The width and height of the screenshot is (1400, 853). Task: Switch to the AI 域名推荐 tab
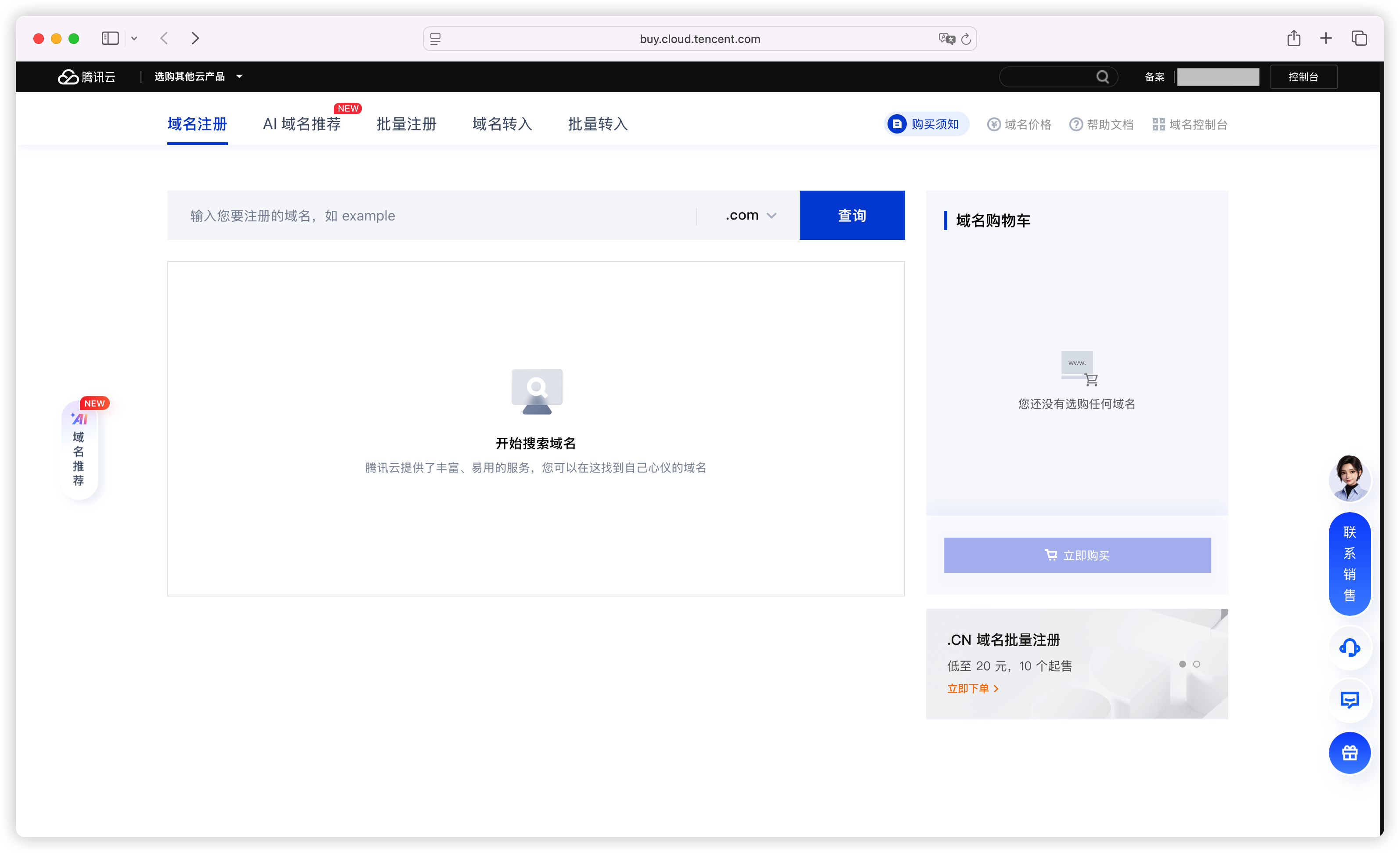coord(302,124)
